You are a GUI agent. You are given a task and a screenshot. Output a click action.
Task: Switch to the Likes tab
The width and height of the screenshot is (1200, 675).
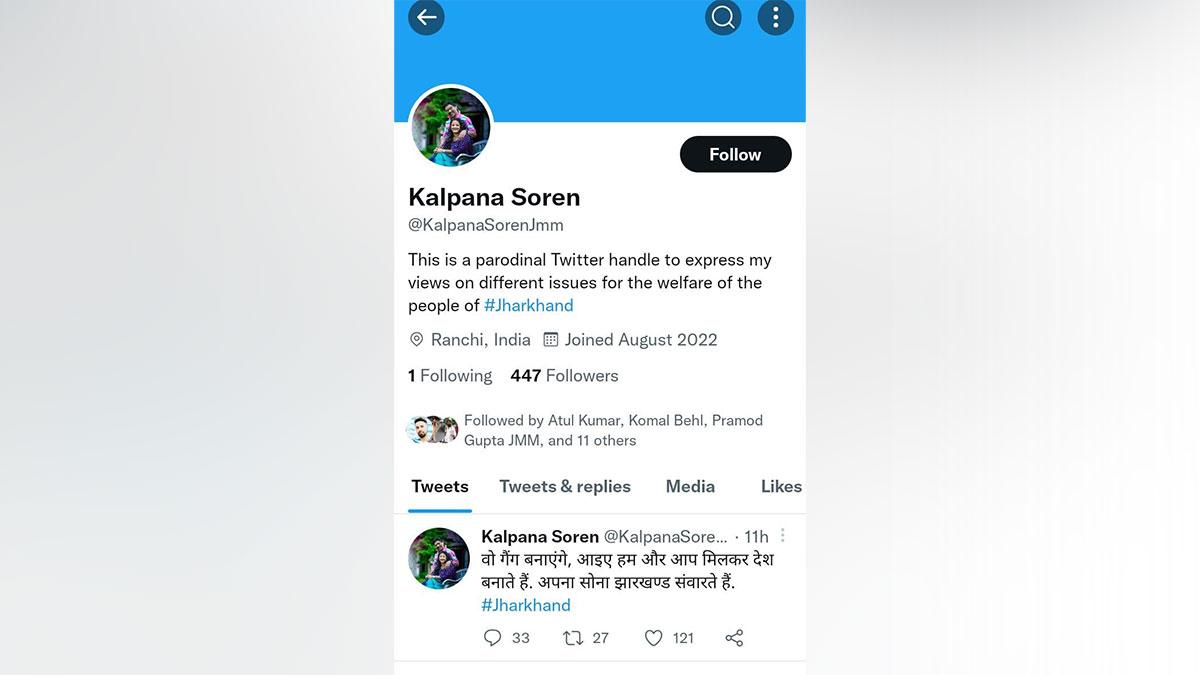click(781, 487)
